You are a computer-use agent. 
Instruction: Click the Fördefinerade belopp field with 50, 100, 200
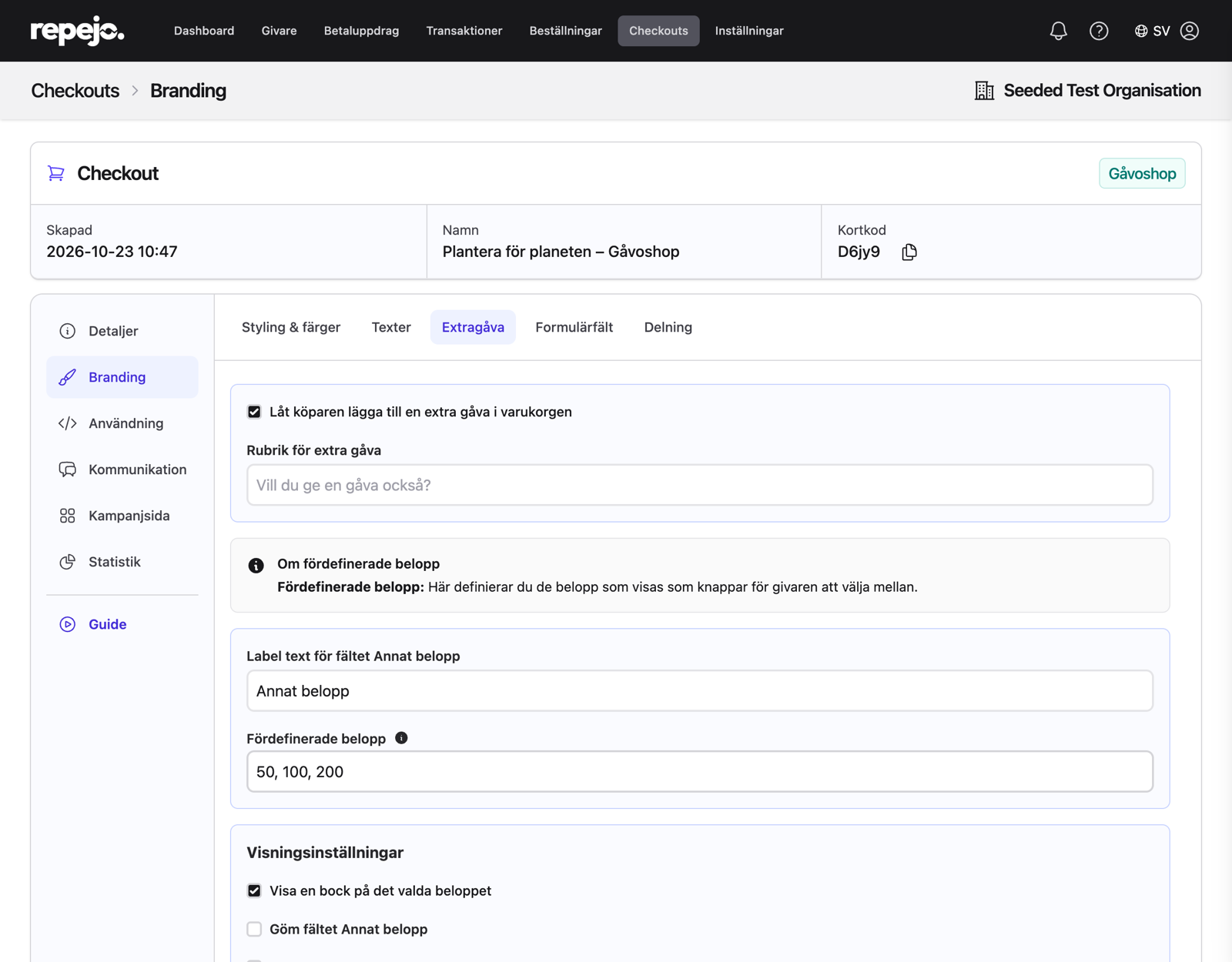(x=700, y=772)
